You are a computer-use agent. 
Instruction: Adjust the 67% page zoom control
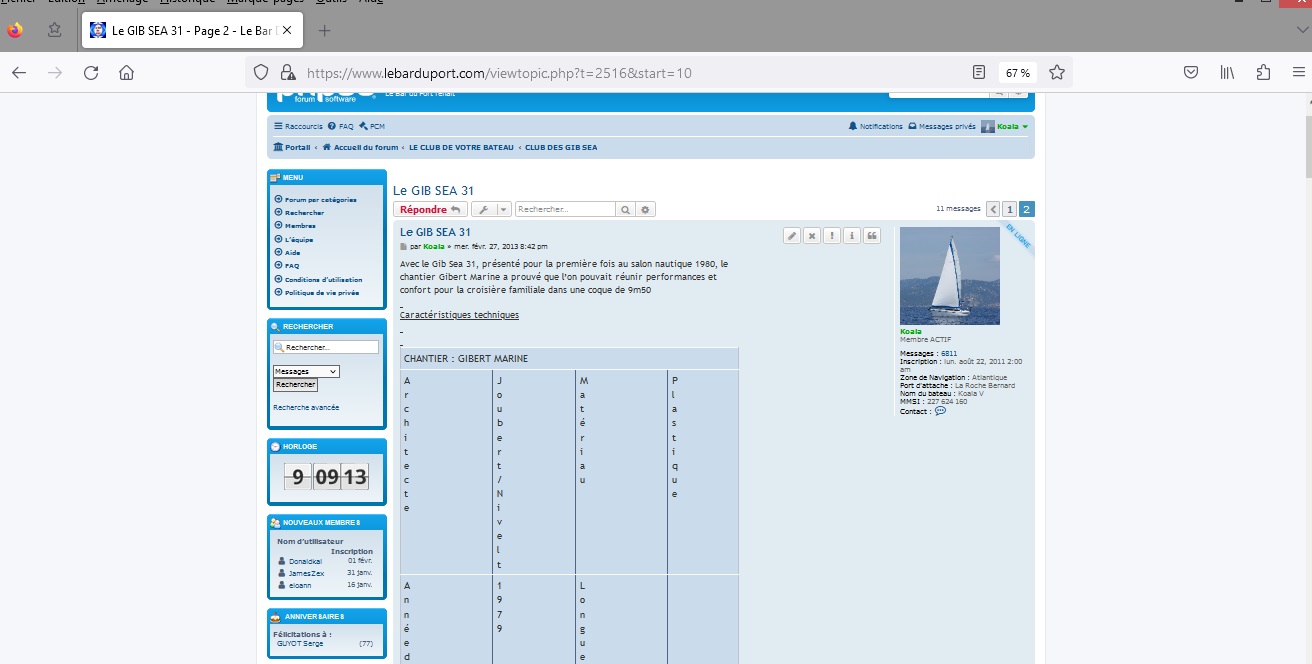[x=1017, y=72]
